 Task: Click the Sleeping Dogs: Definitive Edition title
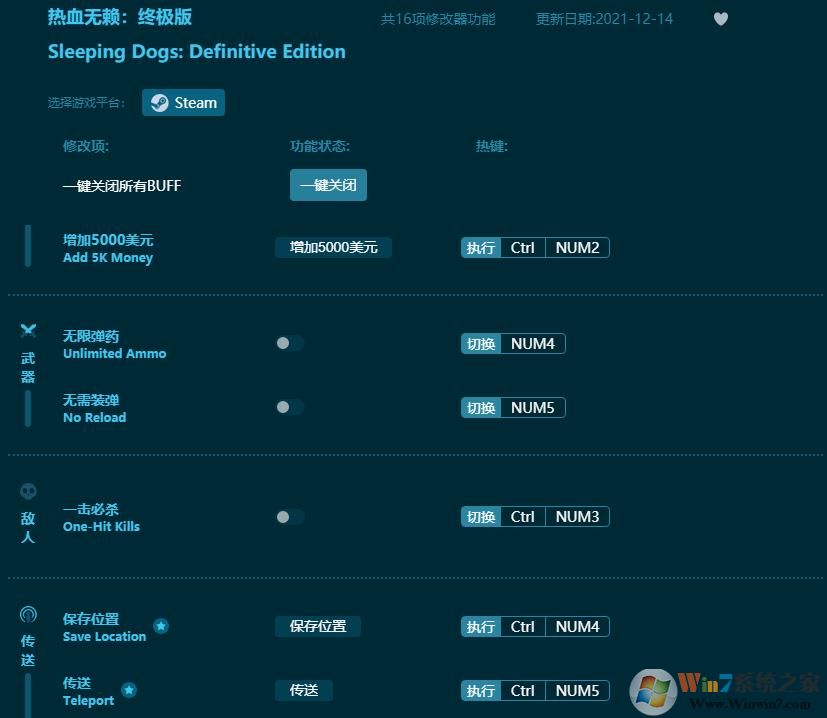tap(197, 52)
